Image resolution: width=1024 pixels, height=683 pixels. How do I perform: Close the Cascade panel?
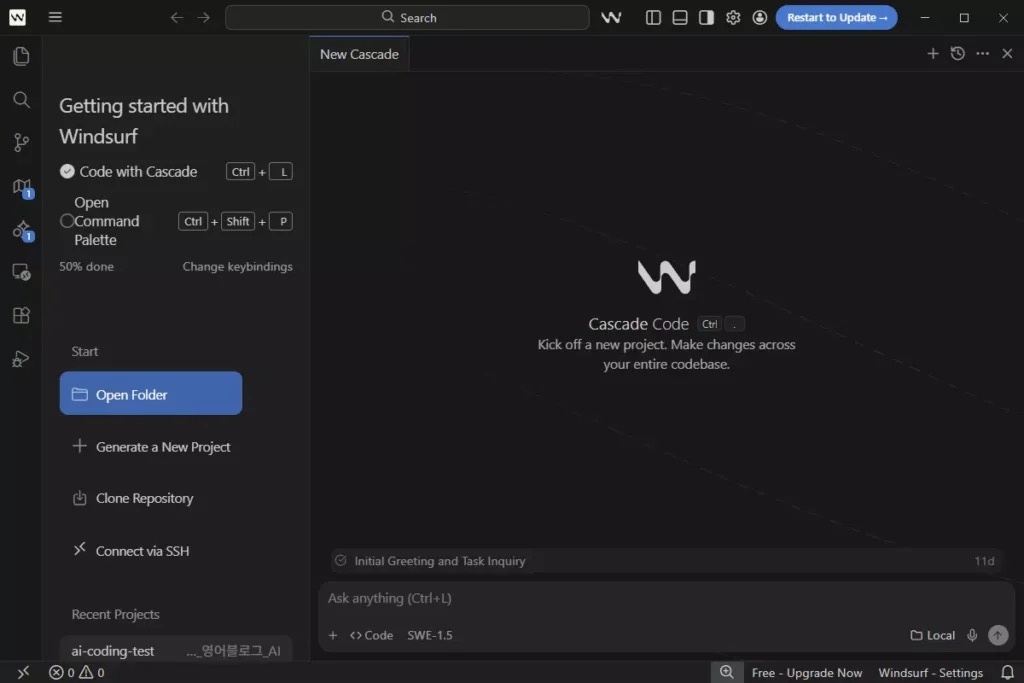(1007, 54)
